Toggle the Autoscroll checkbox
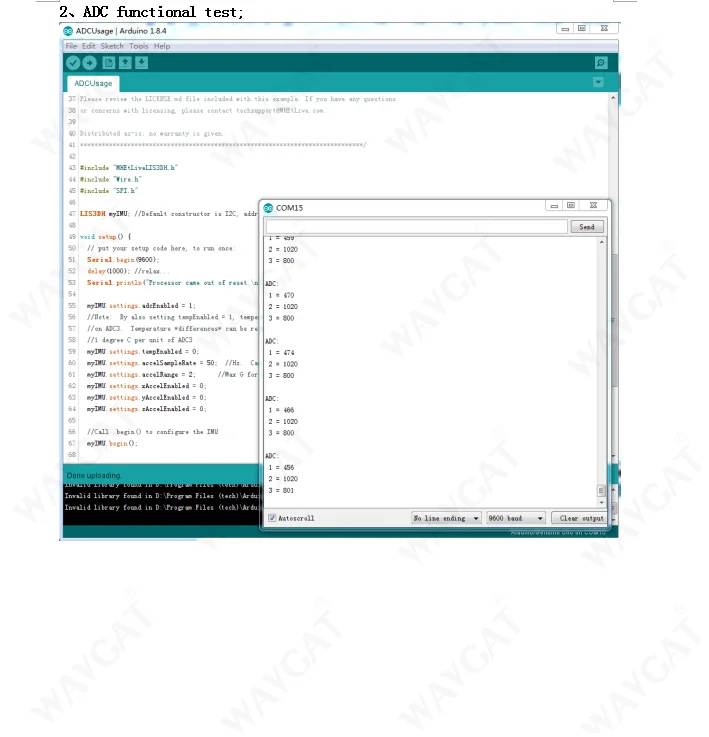The width and height of the screenshot is (709, 737). (272, 518)
